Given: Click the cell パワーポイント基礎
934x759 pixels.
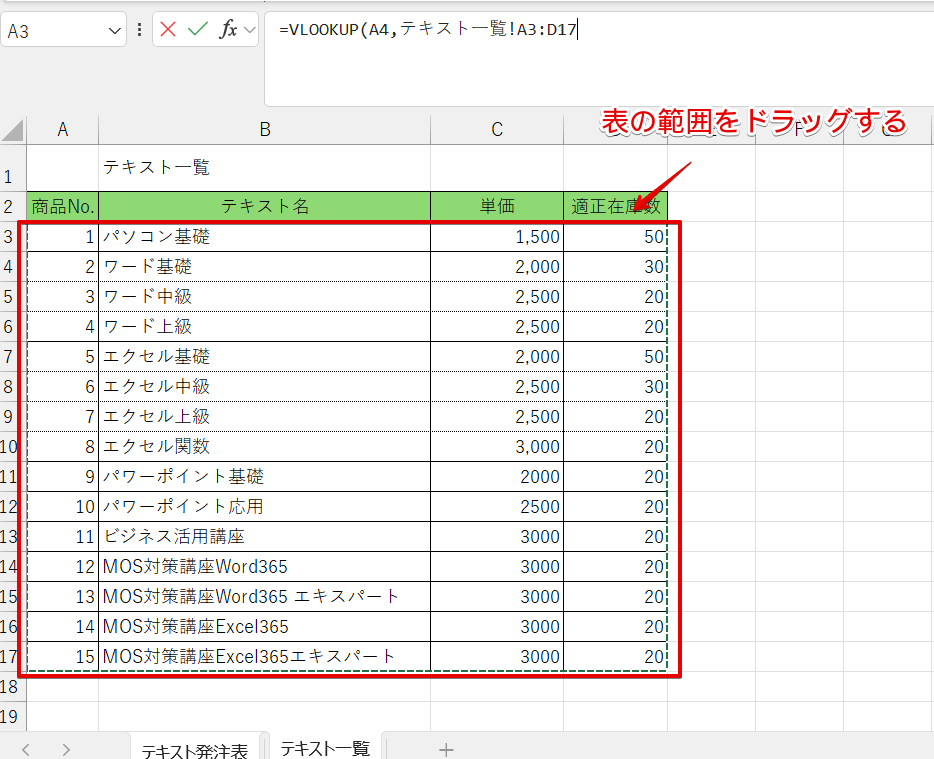Looking at the screenshot, I should pyautogui.click(x=264, y=476).
